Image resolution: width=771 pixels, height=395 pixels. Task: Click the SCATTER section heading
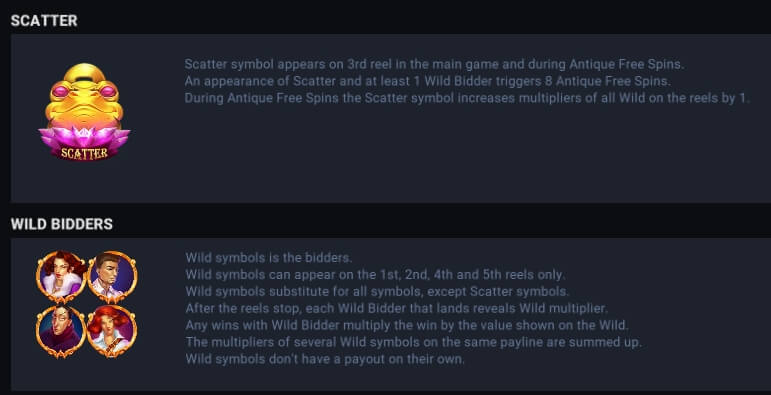44,21
